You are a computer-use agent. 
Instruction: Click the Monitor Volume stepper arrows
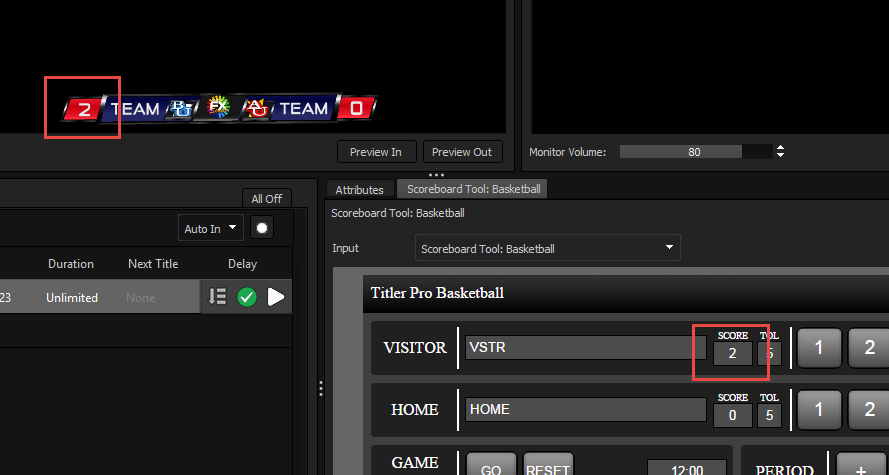pyautogui.click(x=781, y=152)
